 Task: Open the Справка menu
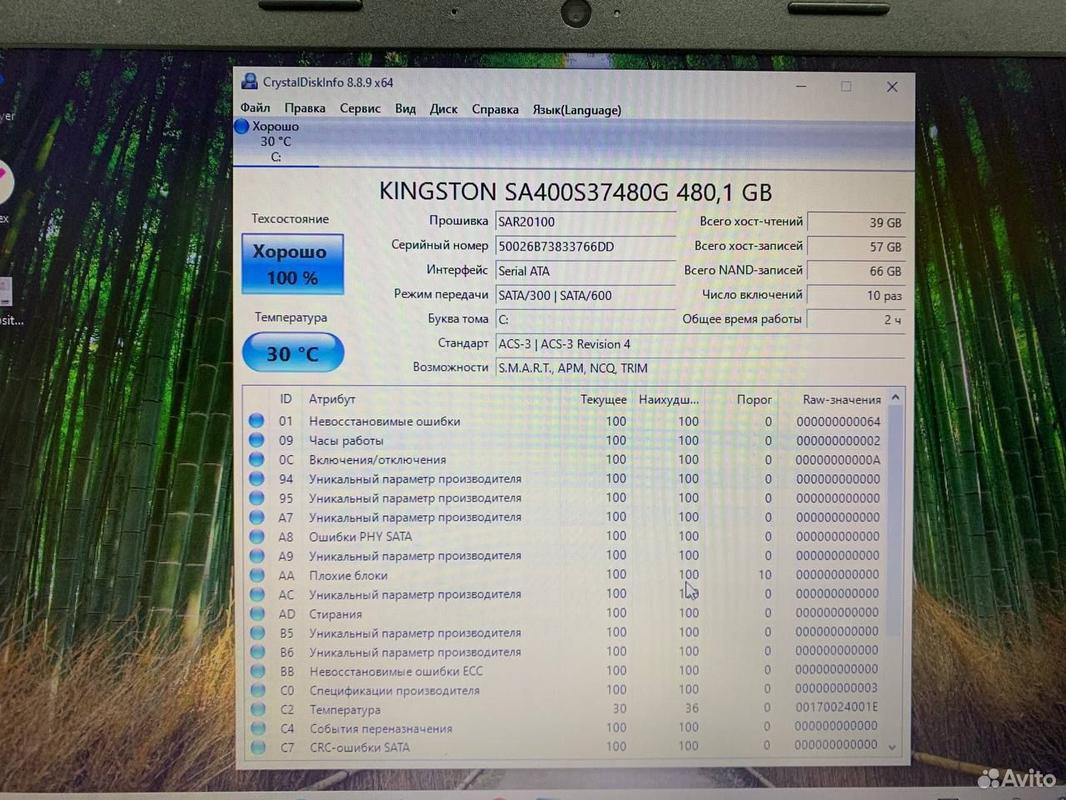click(x=495, y=109)
